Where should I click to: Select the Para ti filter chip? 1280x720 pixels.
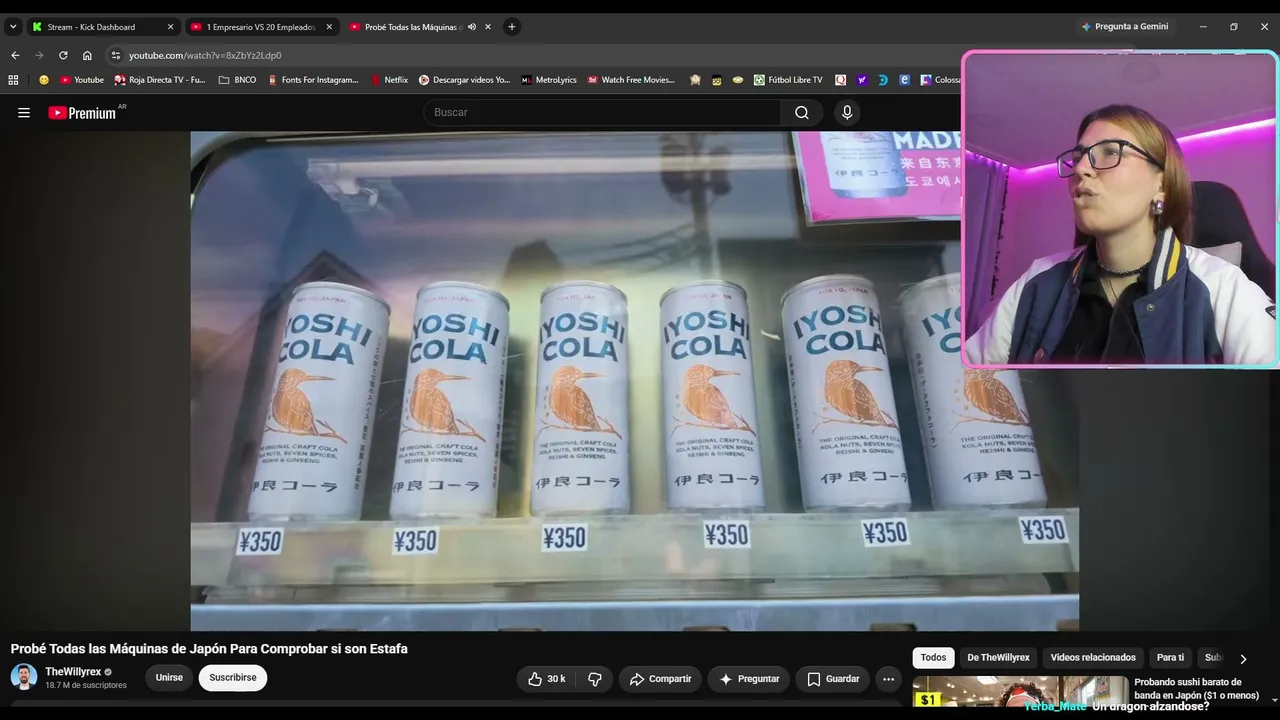tap(1170, 658)
